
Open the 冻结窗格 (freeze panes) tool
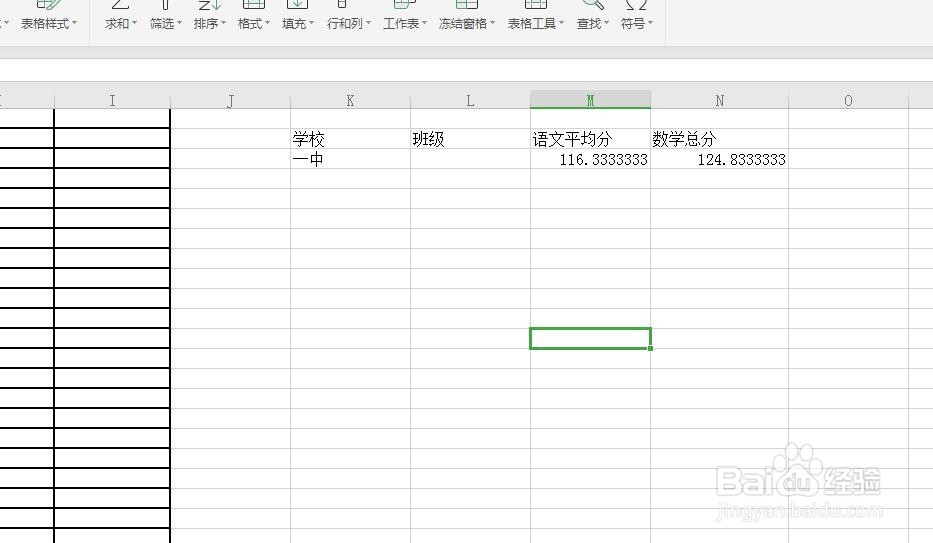point(466,16)
